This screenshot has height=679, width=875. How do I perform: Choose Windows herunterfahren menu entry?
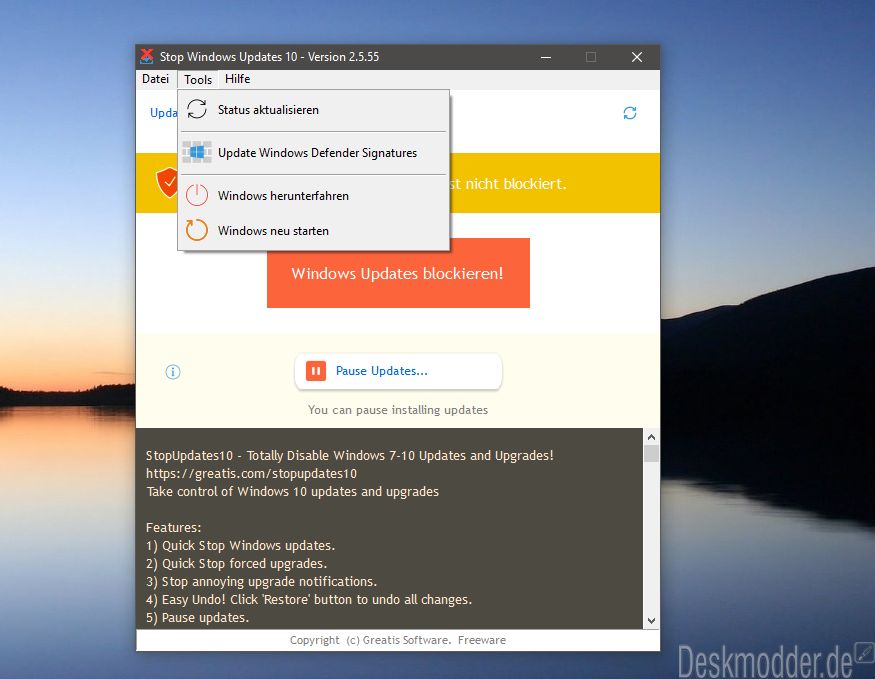tap(314, 196)
